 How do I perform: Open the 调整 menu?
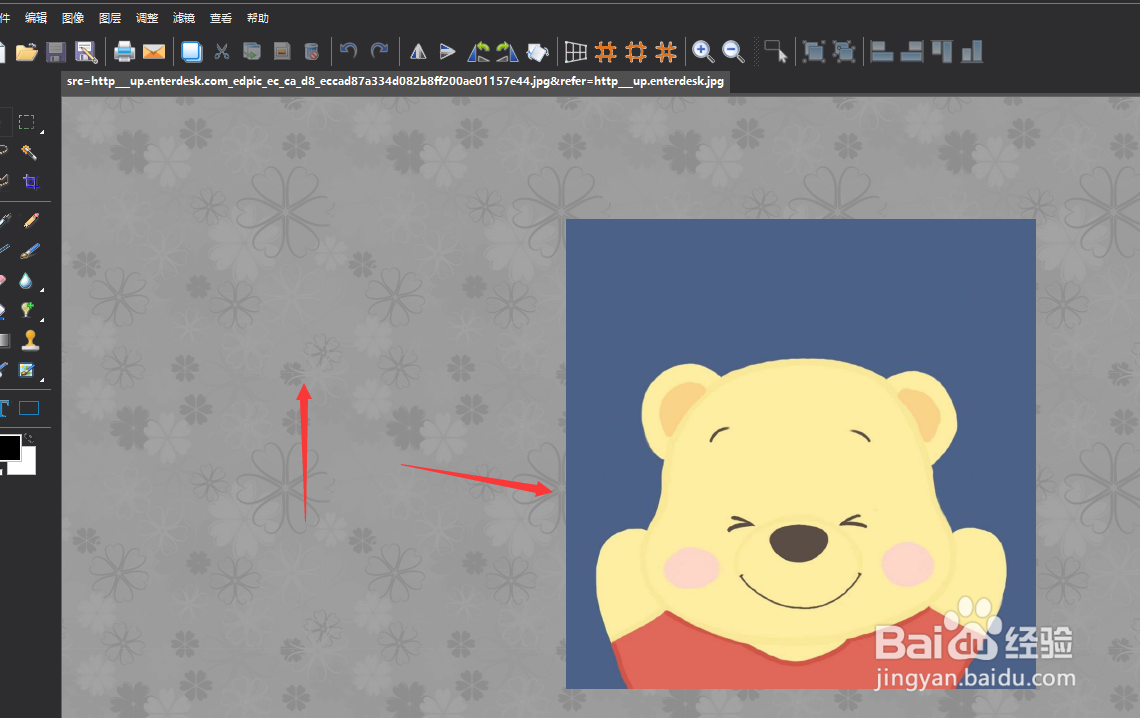coord(147,17)
